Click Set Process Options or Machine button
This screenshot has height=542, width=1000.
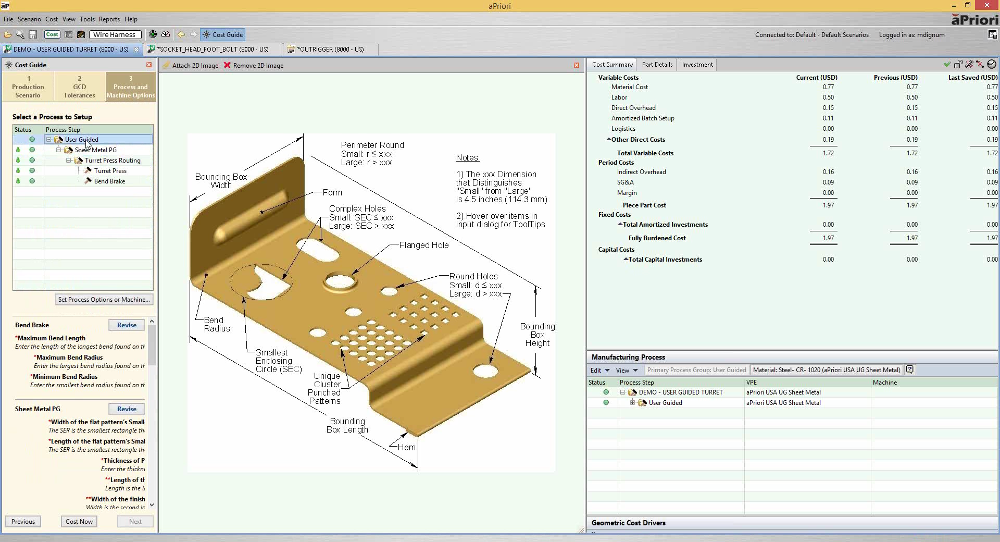(105, 299)
